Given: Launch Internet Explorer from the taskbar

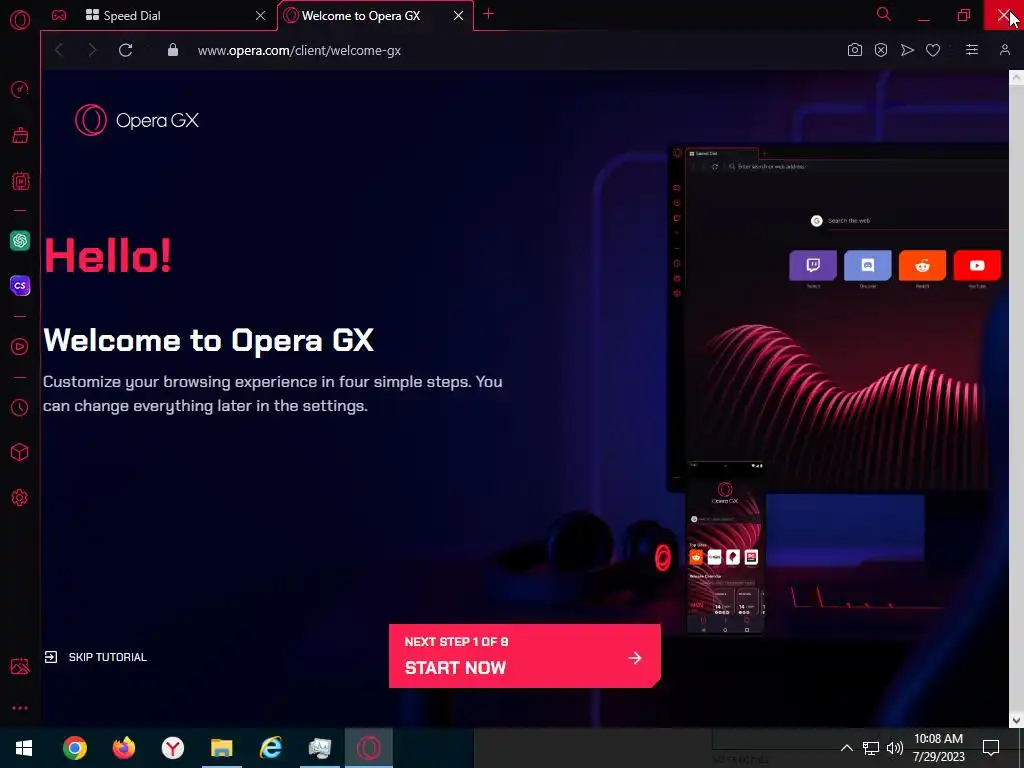Looking at the screenshot, I should pyautogui.click(x=270, y=748).
